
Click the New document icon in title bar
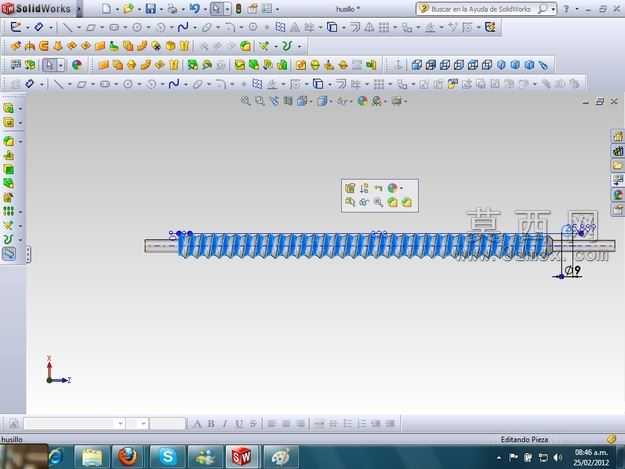point(106,8)
